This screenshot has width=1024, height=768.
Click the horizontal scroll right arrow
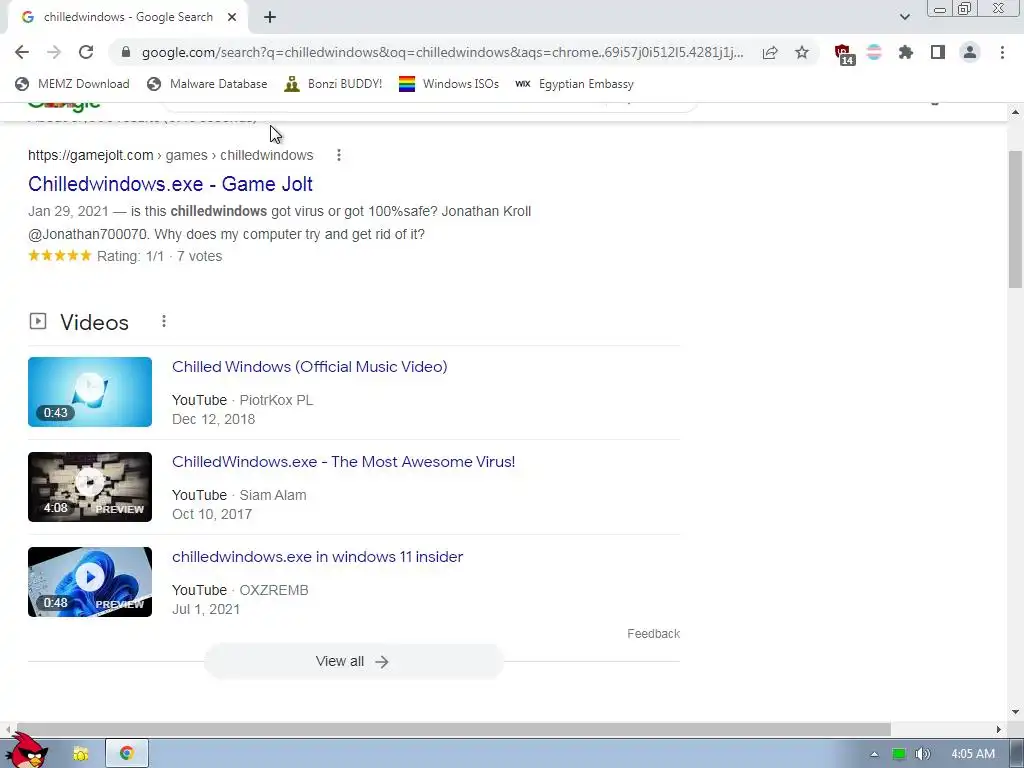tap(999, 729)
